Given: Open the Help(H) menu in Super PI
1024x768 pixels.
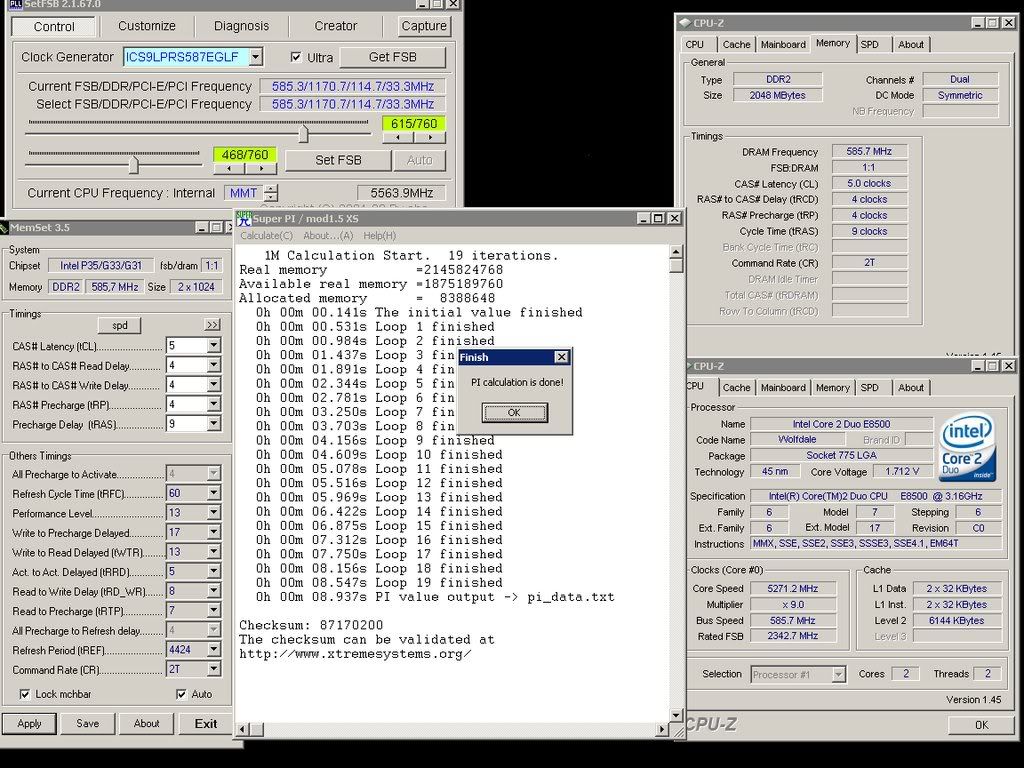Looking at the screenshot, I should pyautogui.click(x=379, y=236).
